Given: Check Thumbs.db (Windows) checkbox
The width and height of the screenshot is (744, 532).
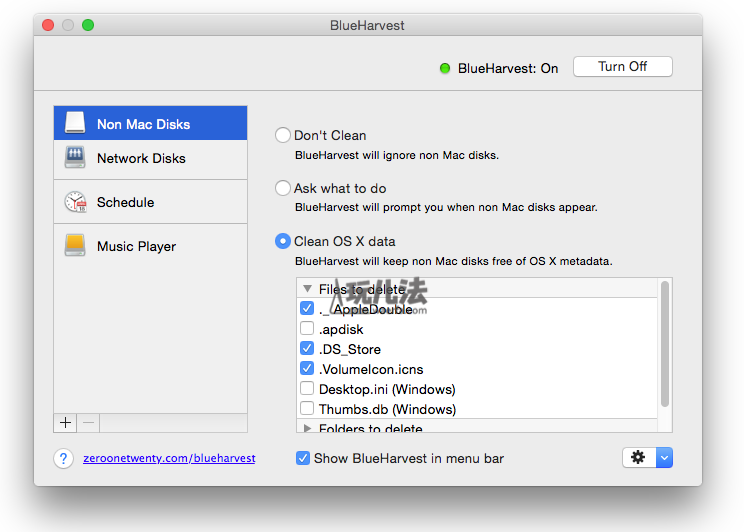Looking at the screenshot, I should pos(307,408).
